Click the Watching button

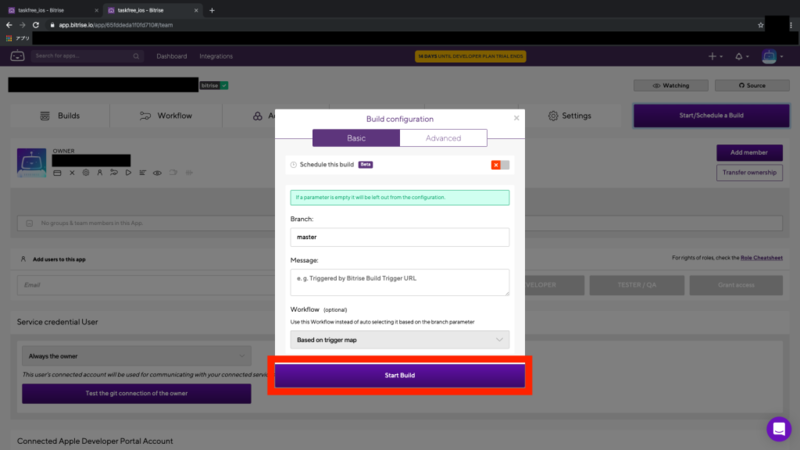[671, 85]
